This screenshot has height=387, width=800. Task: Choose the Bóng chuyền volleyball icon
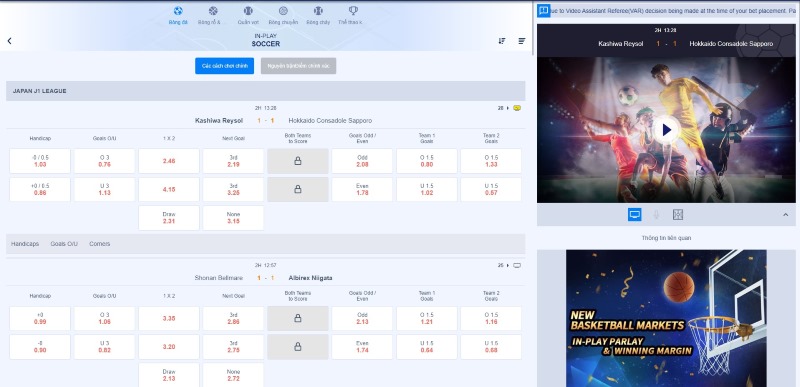pos(283,11)
